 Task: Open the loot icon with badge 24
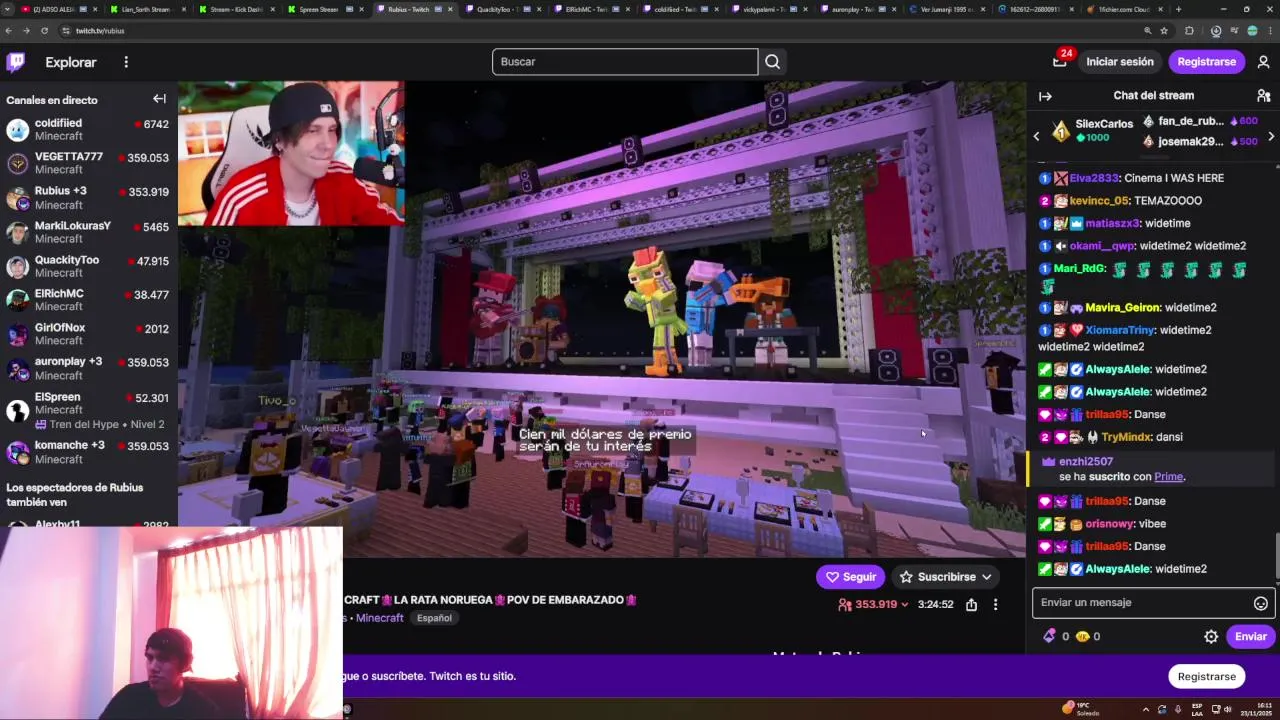(x=1060, y=61)
